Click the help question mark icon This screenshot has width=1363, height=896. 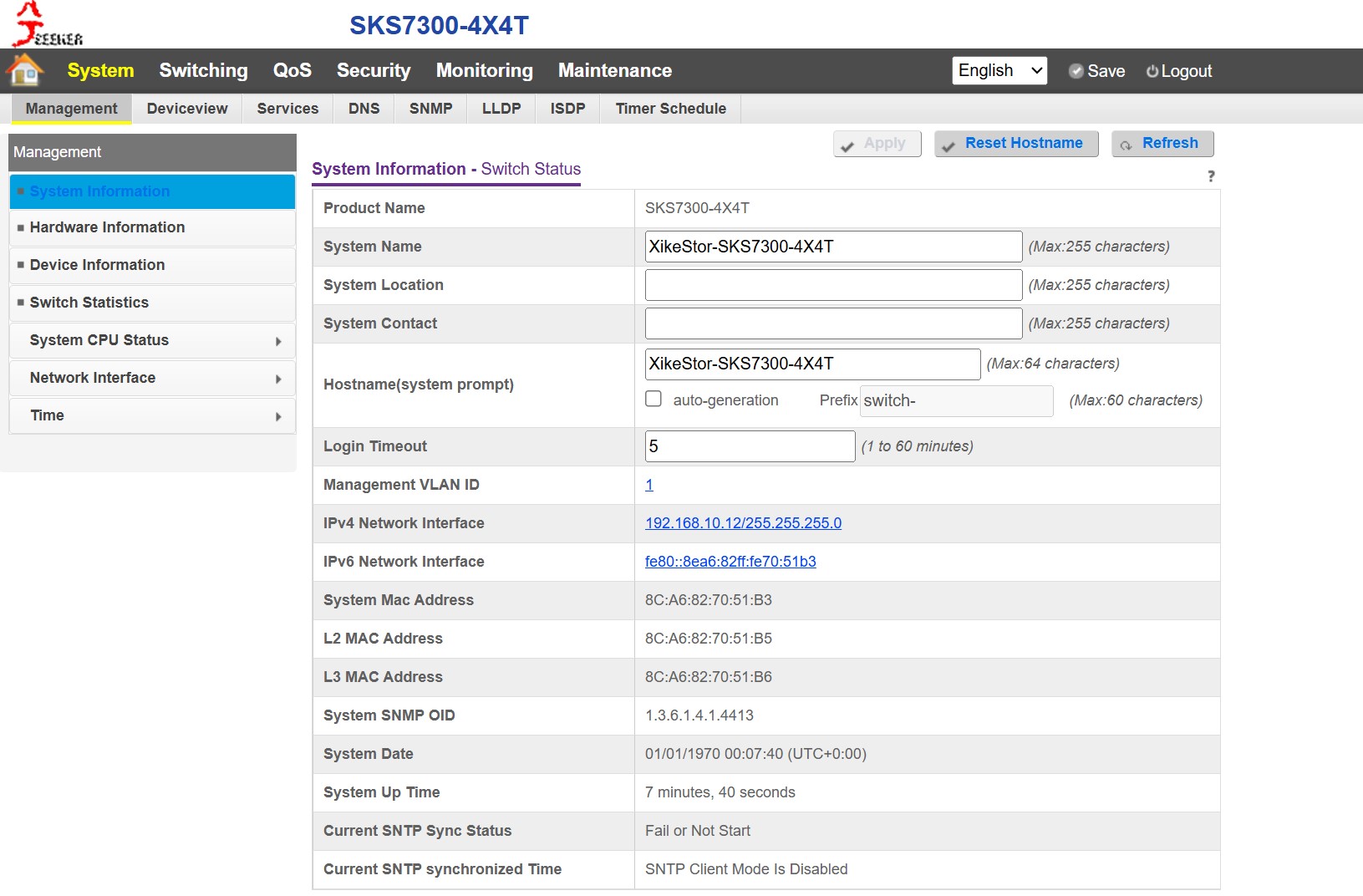pyautogui.click(x=1211, y=176)
